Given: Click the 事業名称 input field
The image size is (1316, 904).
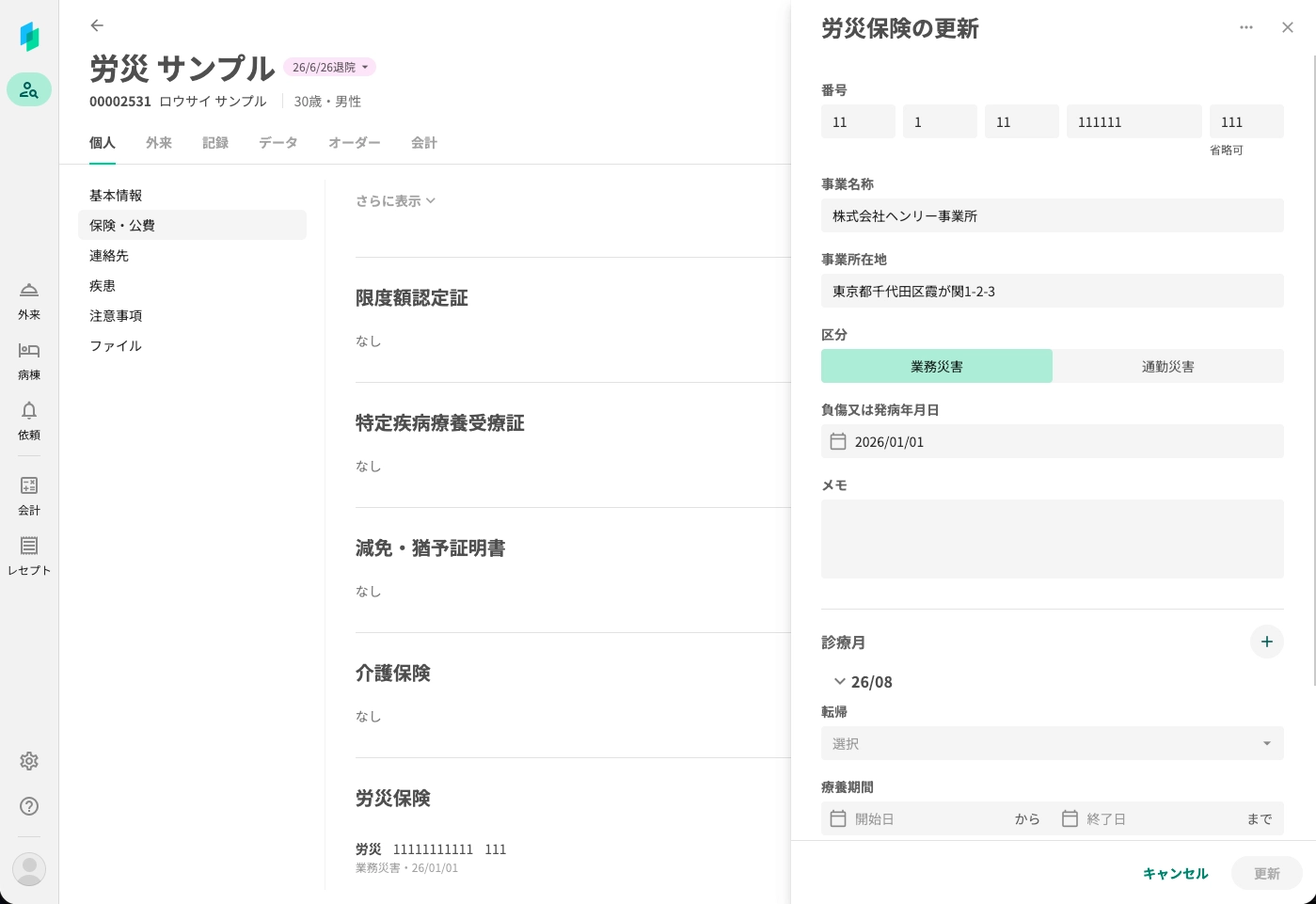Looking at the screenshot, I should [1053, 215].
